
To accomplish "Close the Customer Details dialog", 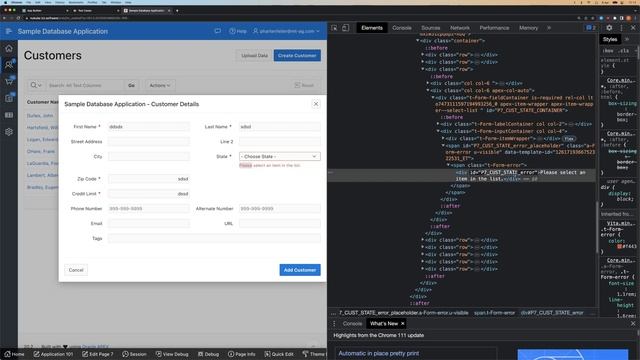I will 316,104.
